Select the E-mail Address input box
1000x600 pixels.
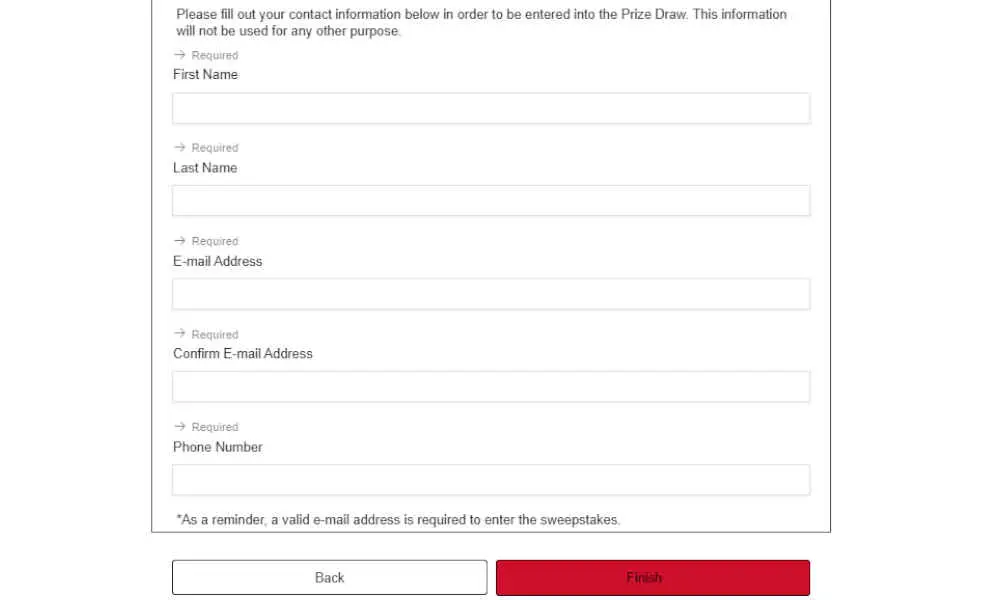tap(491, 294)
